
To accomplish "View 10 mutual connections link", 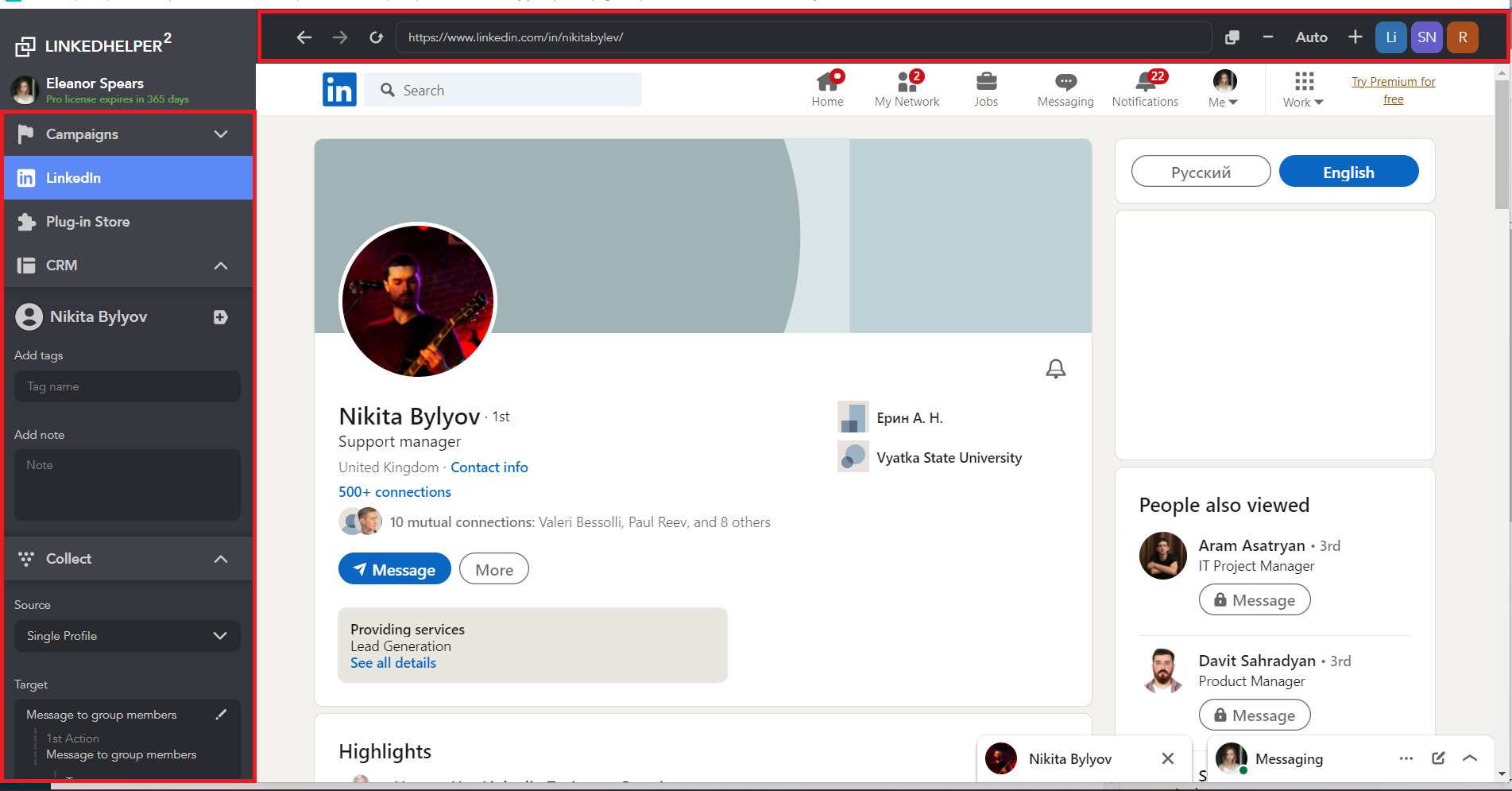I will 580,522.
